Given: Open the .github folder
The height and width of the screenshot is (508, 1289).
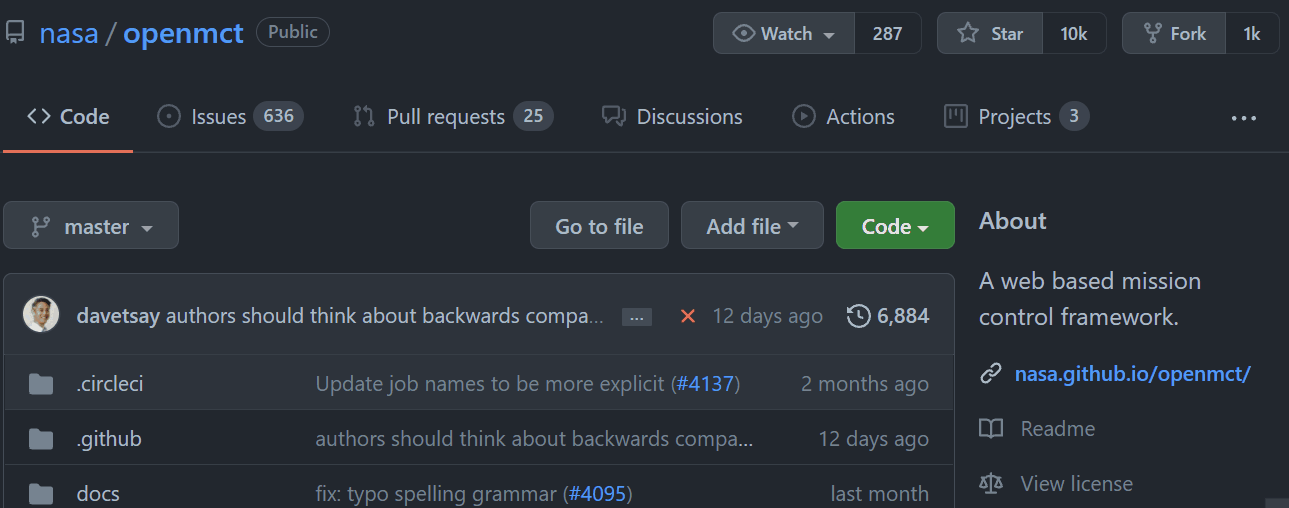Looking at the screenshot, I should pyautogui.click(x=109, y=438).
